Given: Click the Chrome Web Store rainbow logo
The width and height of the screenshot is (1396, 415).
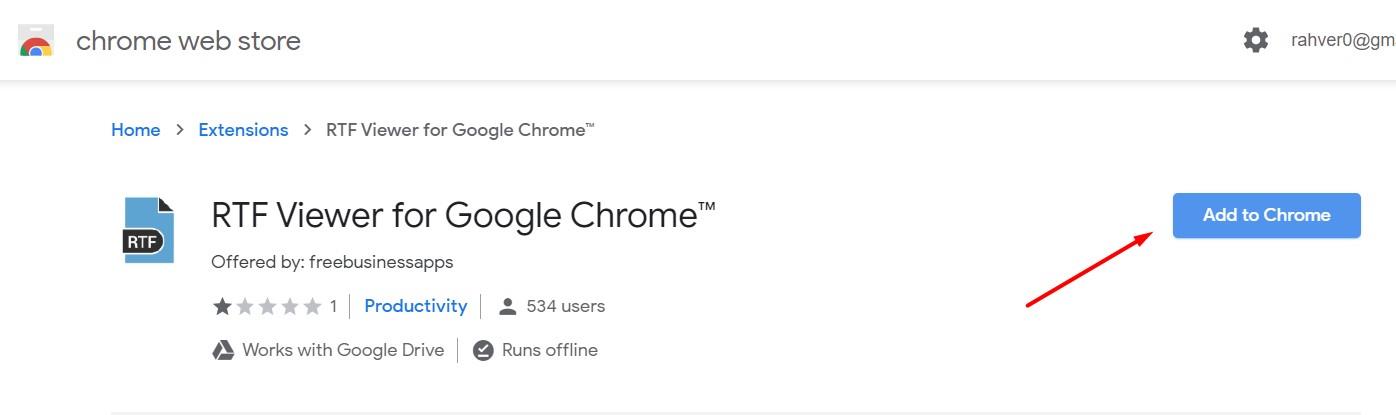Looking at the screenshot, I should [36, 41].
